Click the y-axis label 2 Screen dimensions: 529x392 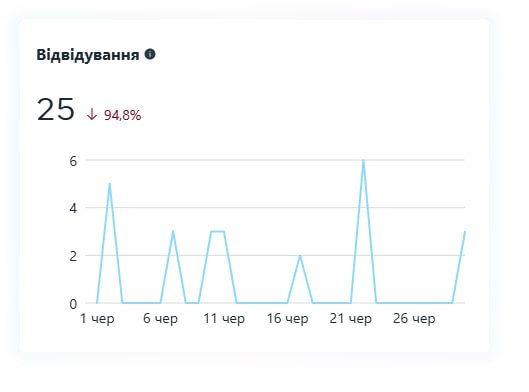73,256
